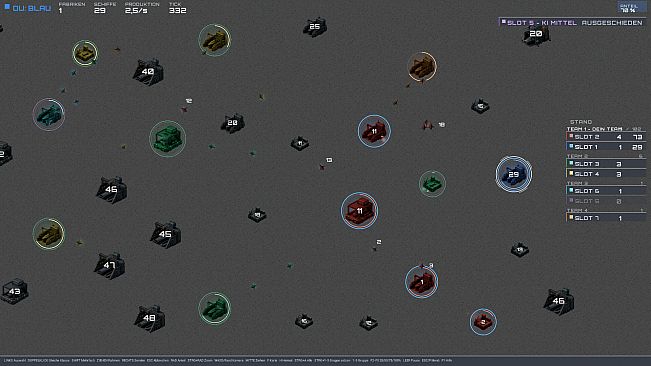Screen dimensions: 651x366
Task: Target the neutral factory labeled 45
Action: click(165, 234)
